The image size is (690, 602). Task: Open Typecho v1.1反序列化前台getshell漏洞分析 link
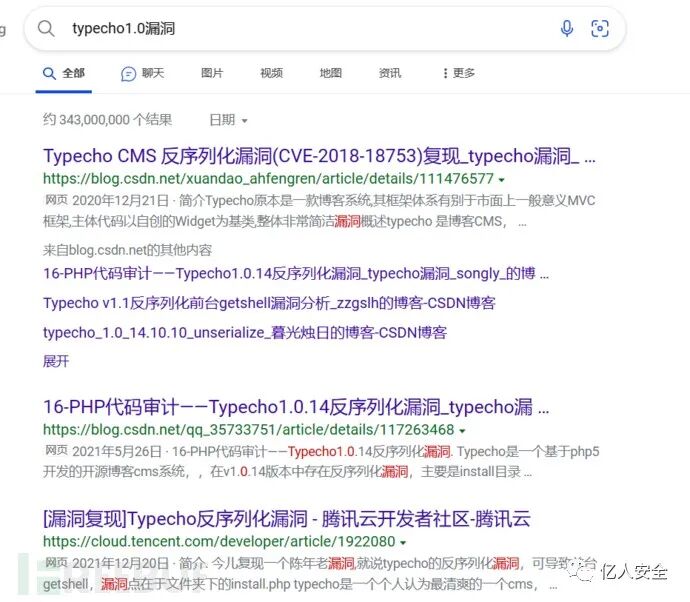[269, 303]
